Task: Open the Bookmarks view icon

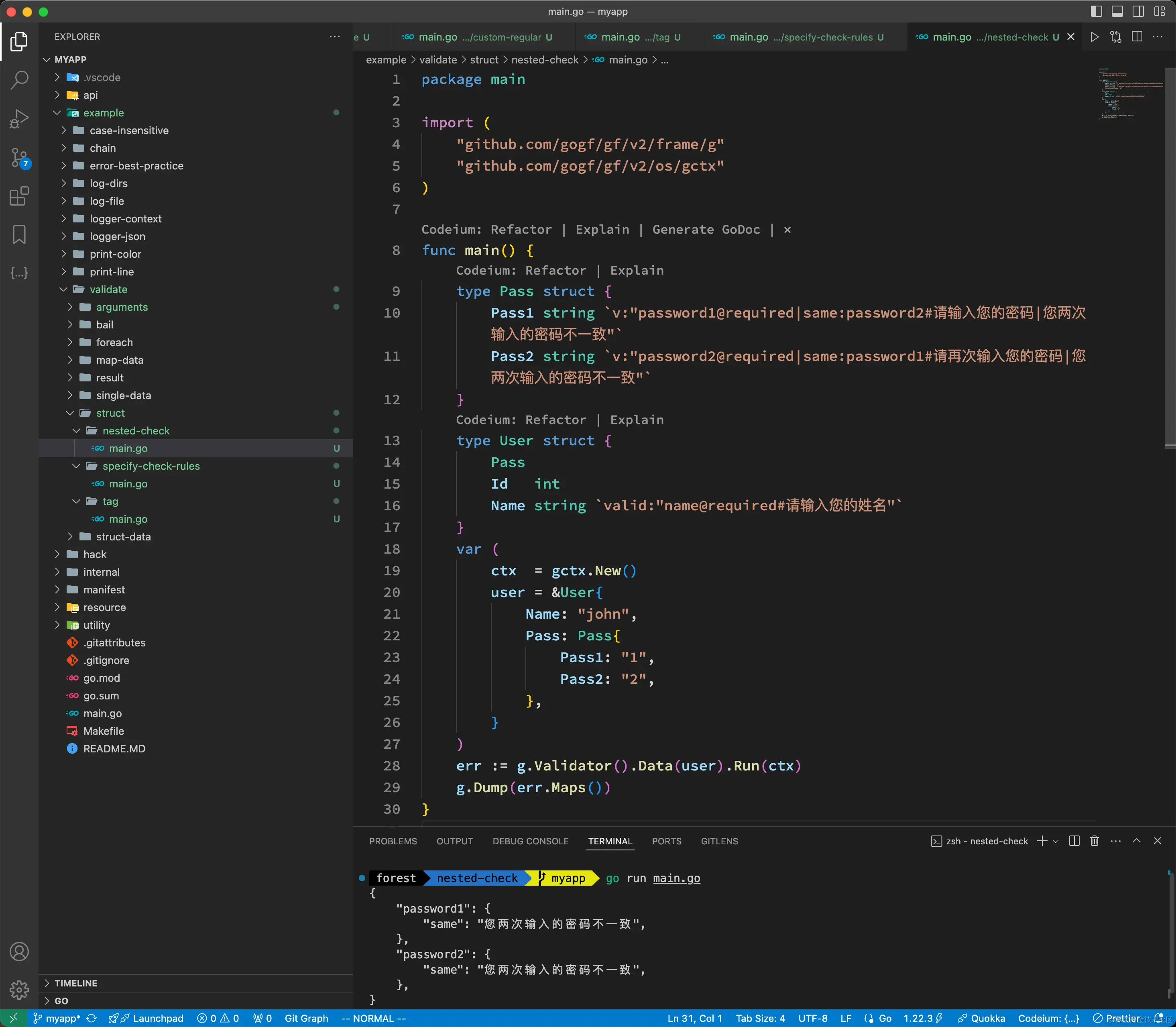Action: [19, 234]
